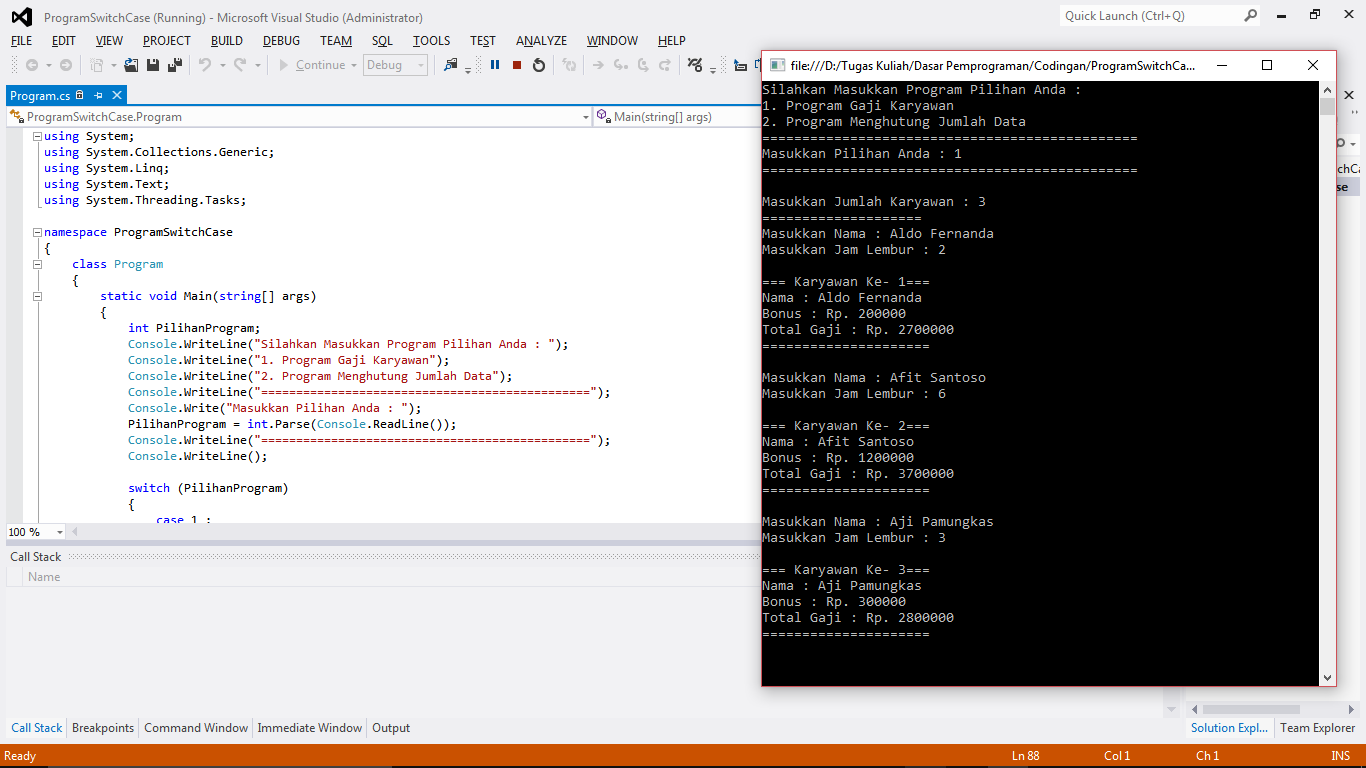The image size is (1366, 768).
Task: Switch to the Solution Explorer tab
Action: coord(1229,728)
